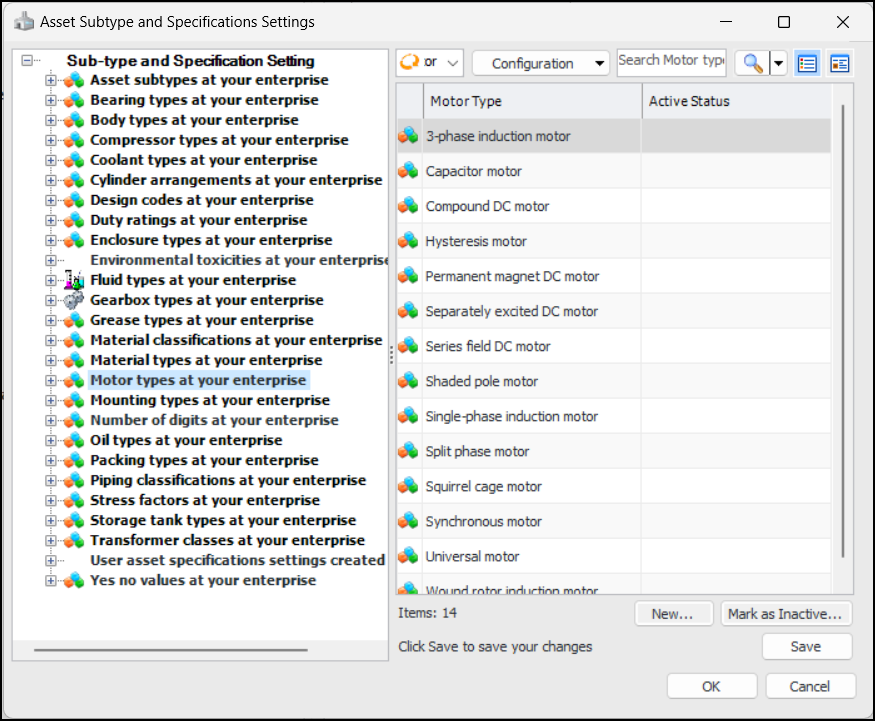Viewport: 875px width, 721px height.
Task: Click the Gearbox types gear icon
Action: (x=74, y=300)
